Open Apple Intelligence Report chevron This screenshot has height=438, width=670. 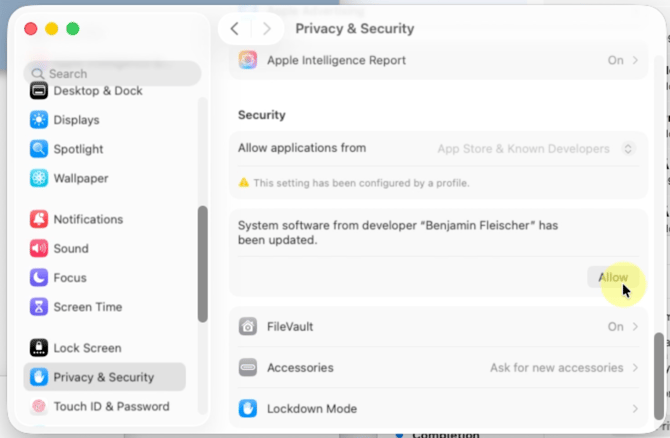click(635, 60)
